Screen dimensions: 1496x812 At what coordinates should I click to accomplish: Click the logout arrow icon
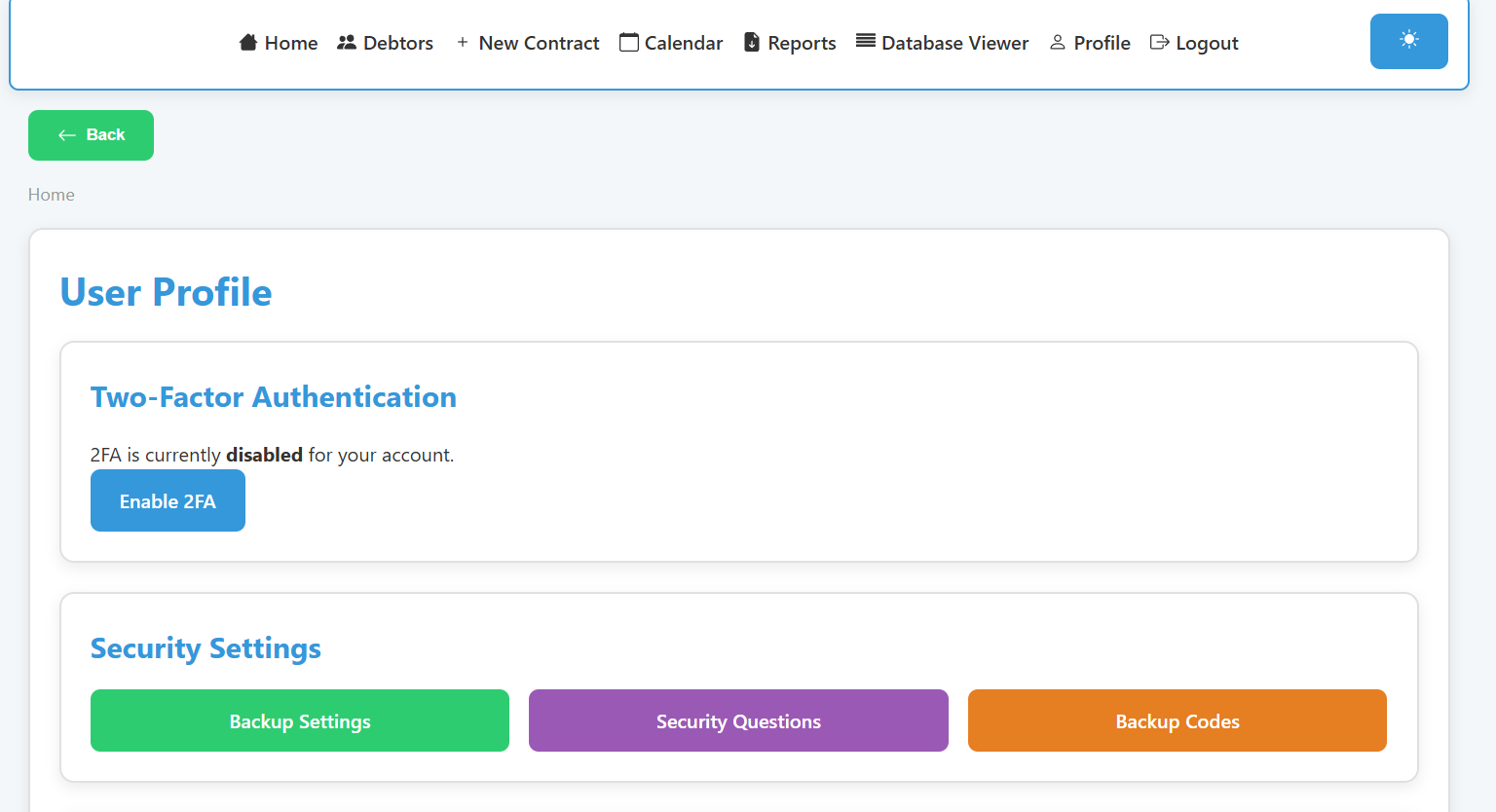pos(1159,42)
